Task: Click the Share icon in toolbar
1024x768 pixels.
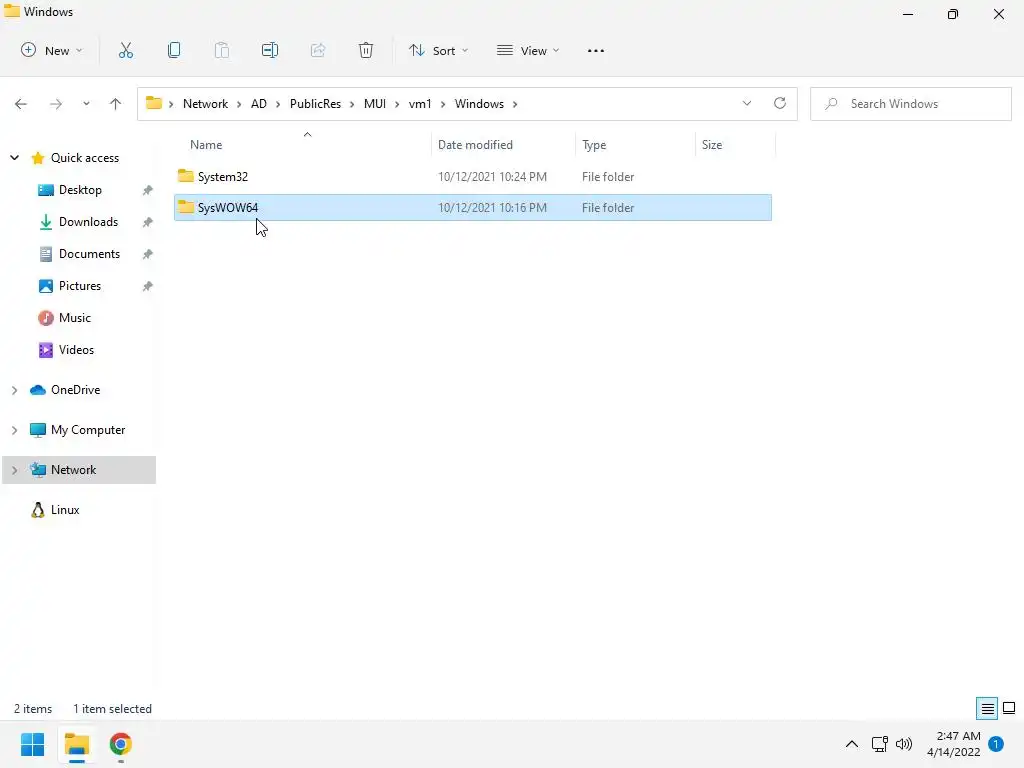Action: pos(318,50)
